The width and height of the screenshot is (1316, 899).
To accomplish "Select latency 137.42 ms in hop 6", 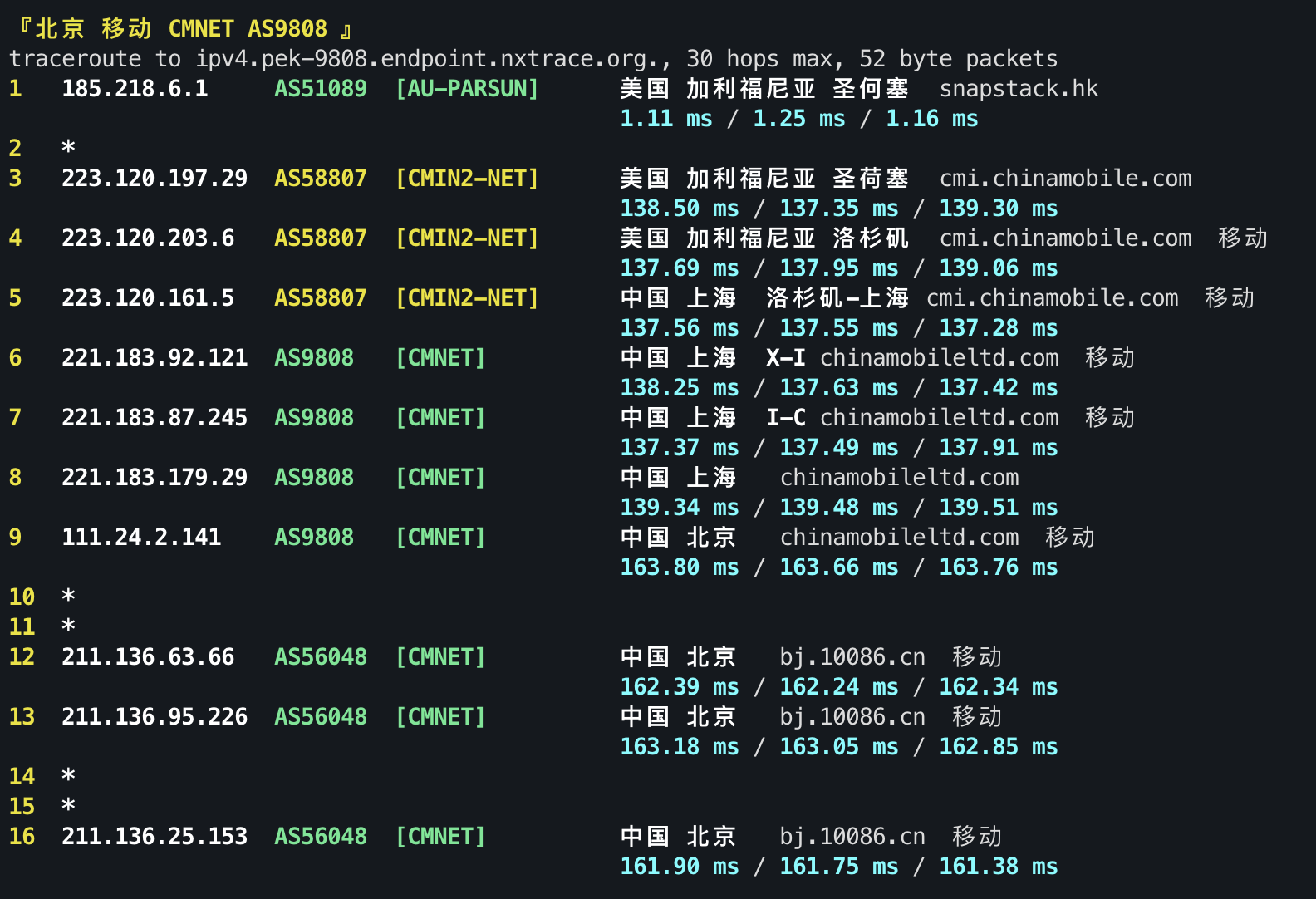I will [x=999, y=388].
